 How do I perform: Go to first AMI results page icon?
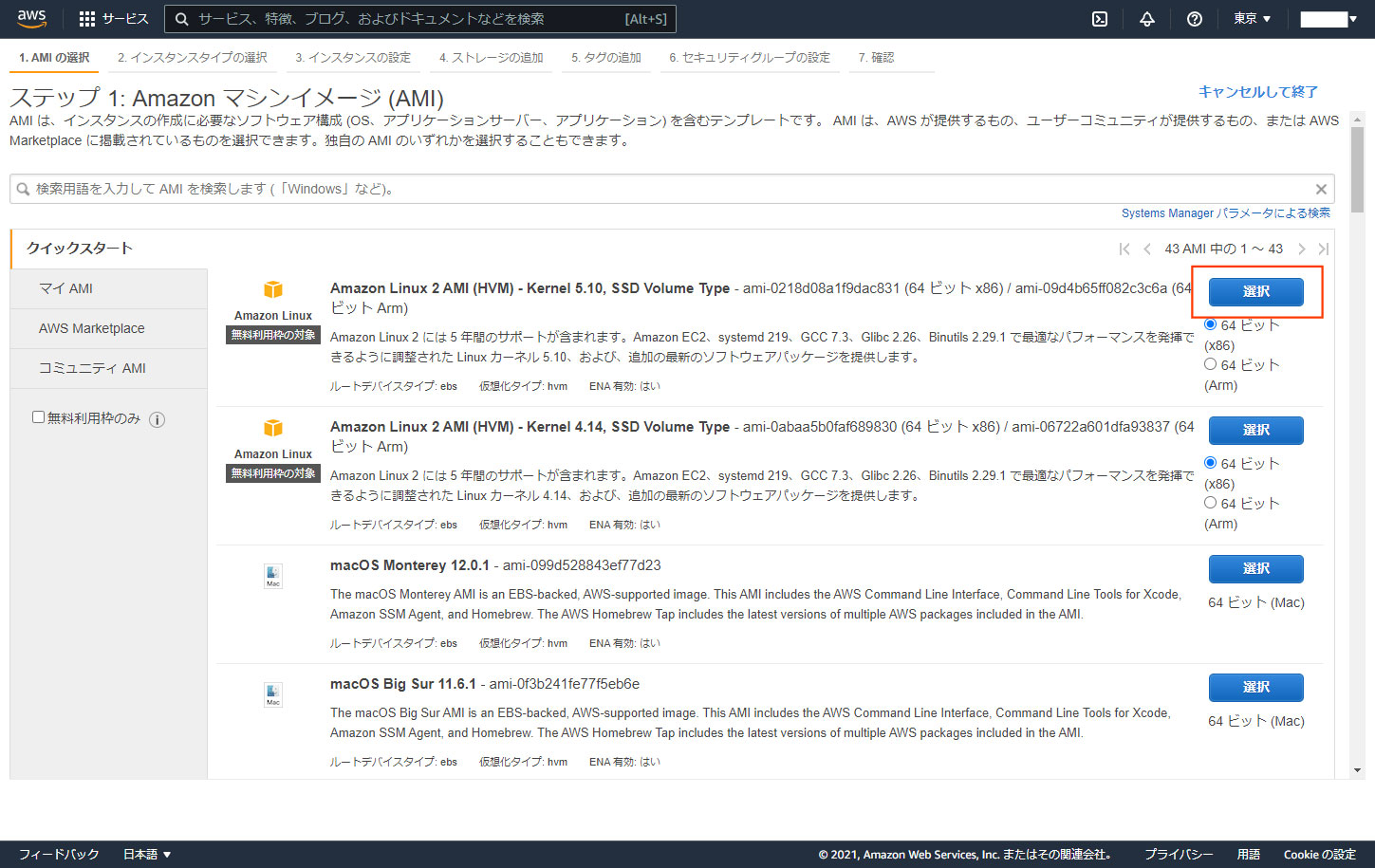pyautogui.click(x=1124, y=249)
